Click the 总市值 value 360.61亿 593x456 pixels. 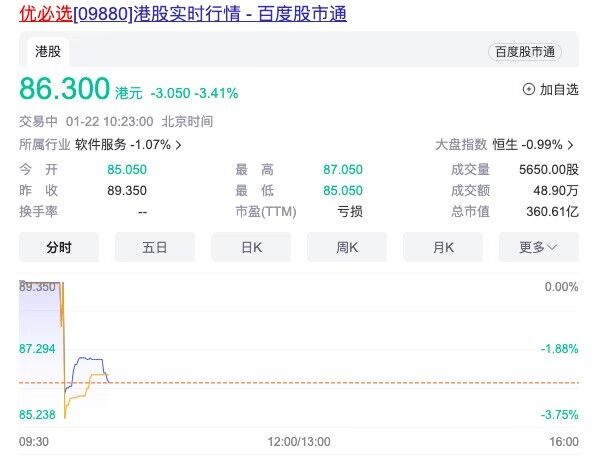[552, 211]
